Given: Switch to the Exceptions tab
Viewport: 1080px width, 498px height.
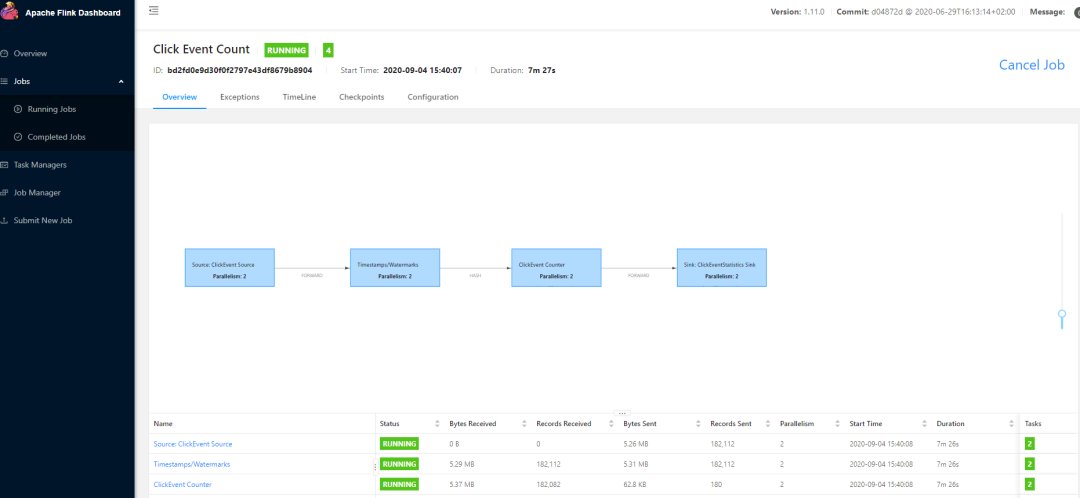Looking at the screenshot, I should point(239,97).
